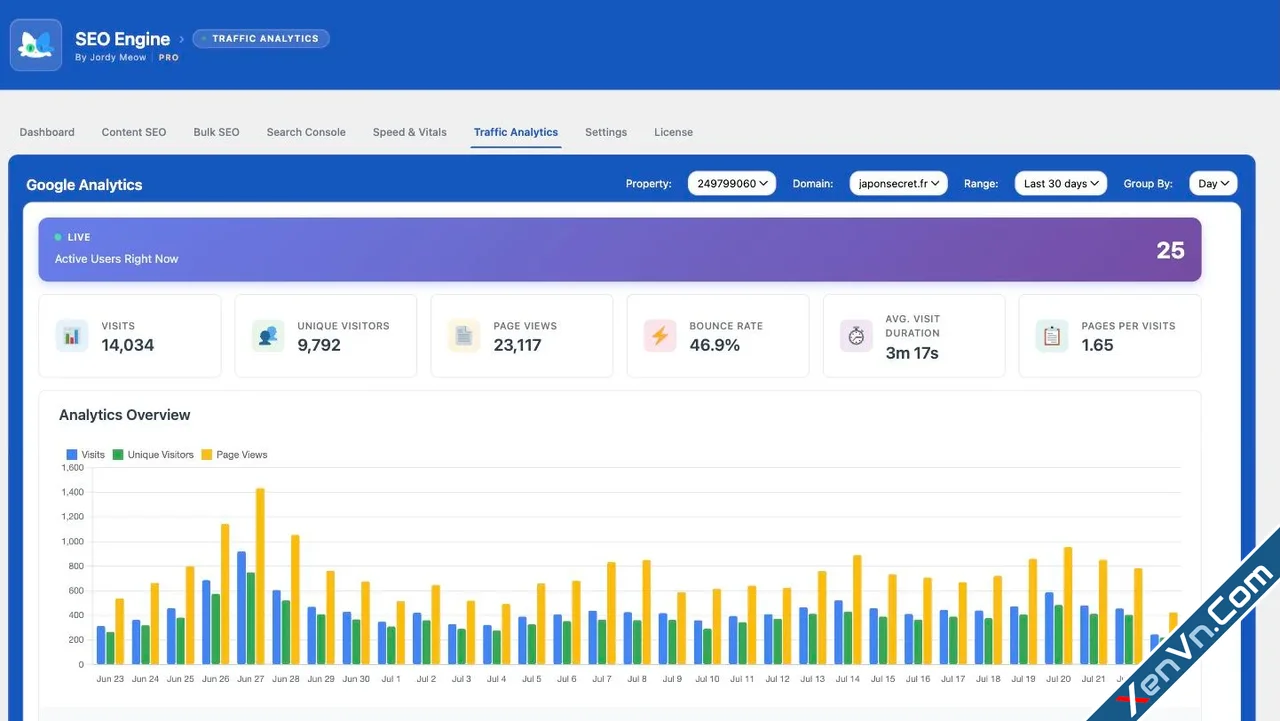
Task: Click the Active Users Right Now banner
Action: [620, 249]
